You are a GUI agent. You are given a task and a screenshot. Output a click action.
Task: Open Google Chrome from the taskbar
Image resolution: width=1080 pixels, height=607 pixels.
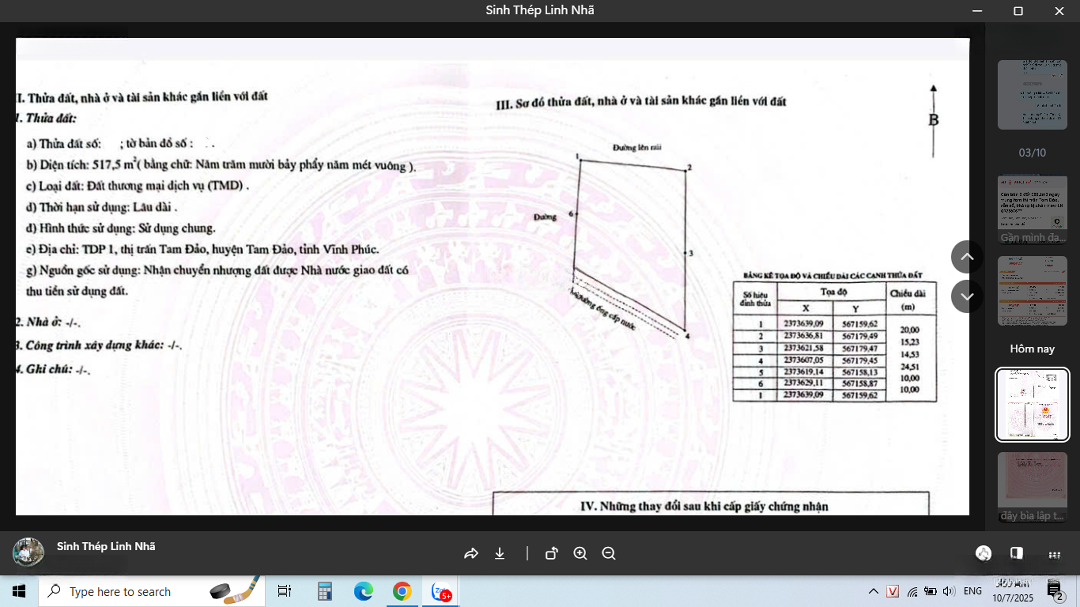pyautogui.click(x=402, y=591)
